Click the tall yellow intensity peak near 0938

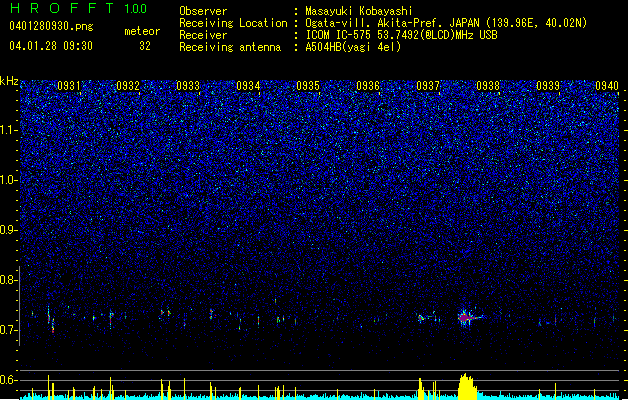467,386
